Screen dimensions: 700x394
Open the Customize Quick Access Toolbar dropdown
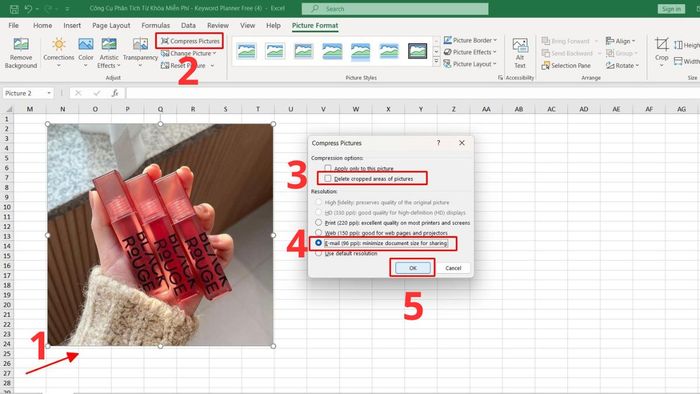pos(67,8)
